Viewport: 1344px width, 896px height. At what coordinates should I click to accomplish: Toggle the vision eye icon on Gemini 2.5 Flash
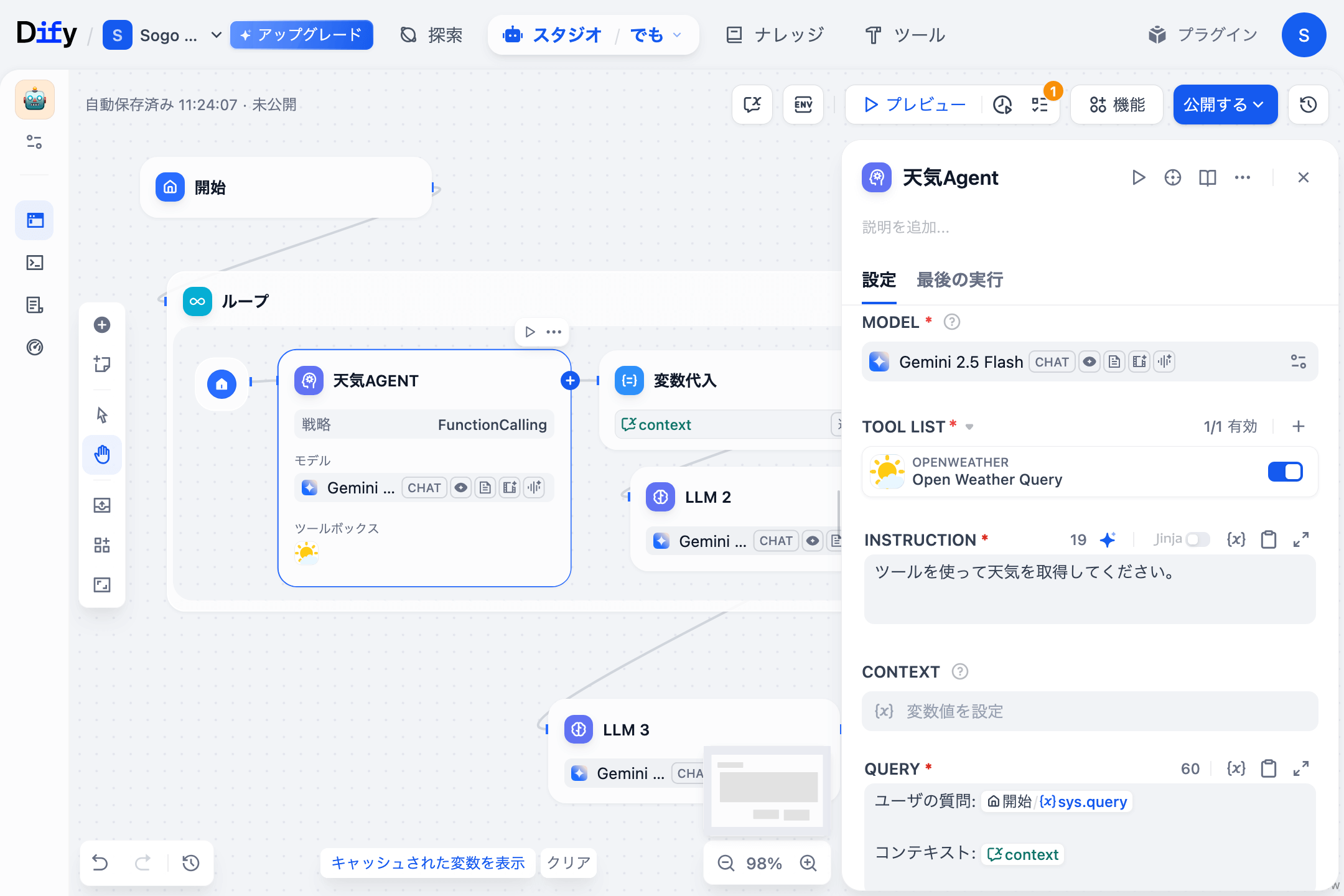coord(1090,362)
